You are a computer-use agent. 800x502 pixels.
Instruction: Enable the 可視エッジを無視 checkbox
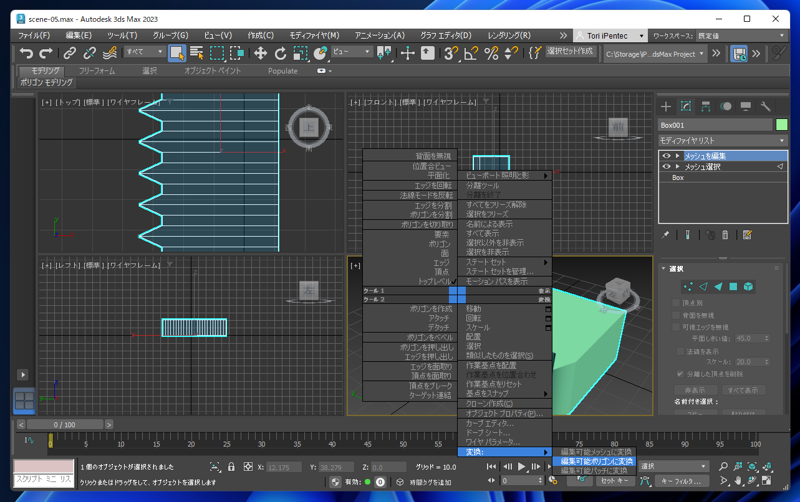[676, 327]
